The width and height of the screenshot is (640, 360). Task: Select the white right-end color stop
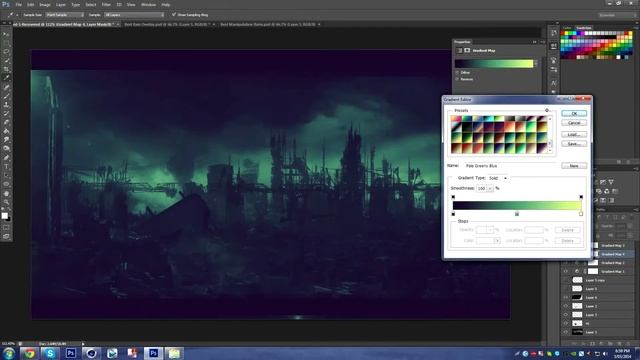pyautogui.click(x=581, y=214)
